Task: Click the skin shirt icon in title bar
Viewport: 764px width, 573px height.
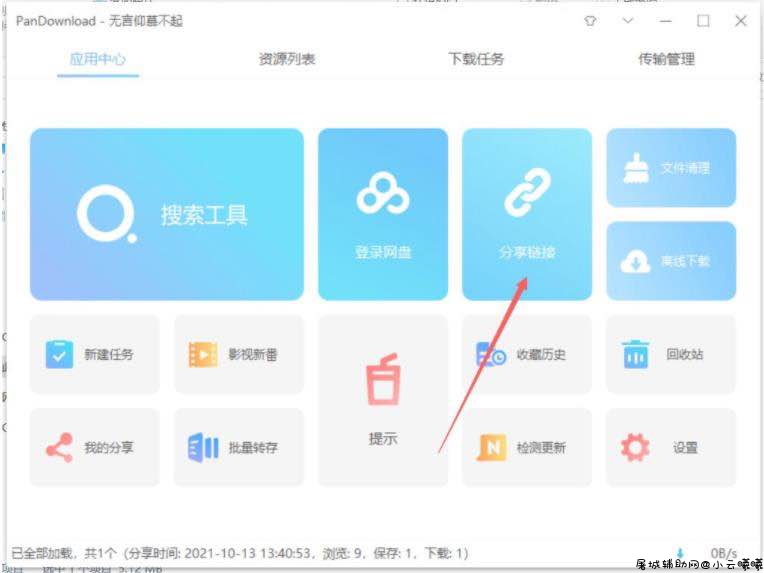Action: [x=591, y=21]
